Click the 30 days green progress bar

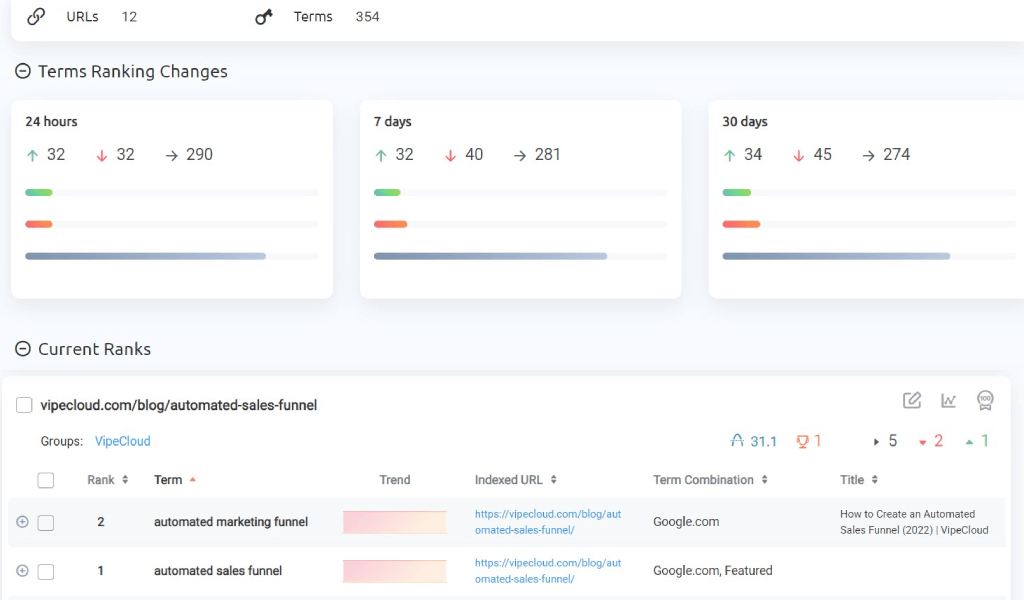737,193
